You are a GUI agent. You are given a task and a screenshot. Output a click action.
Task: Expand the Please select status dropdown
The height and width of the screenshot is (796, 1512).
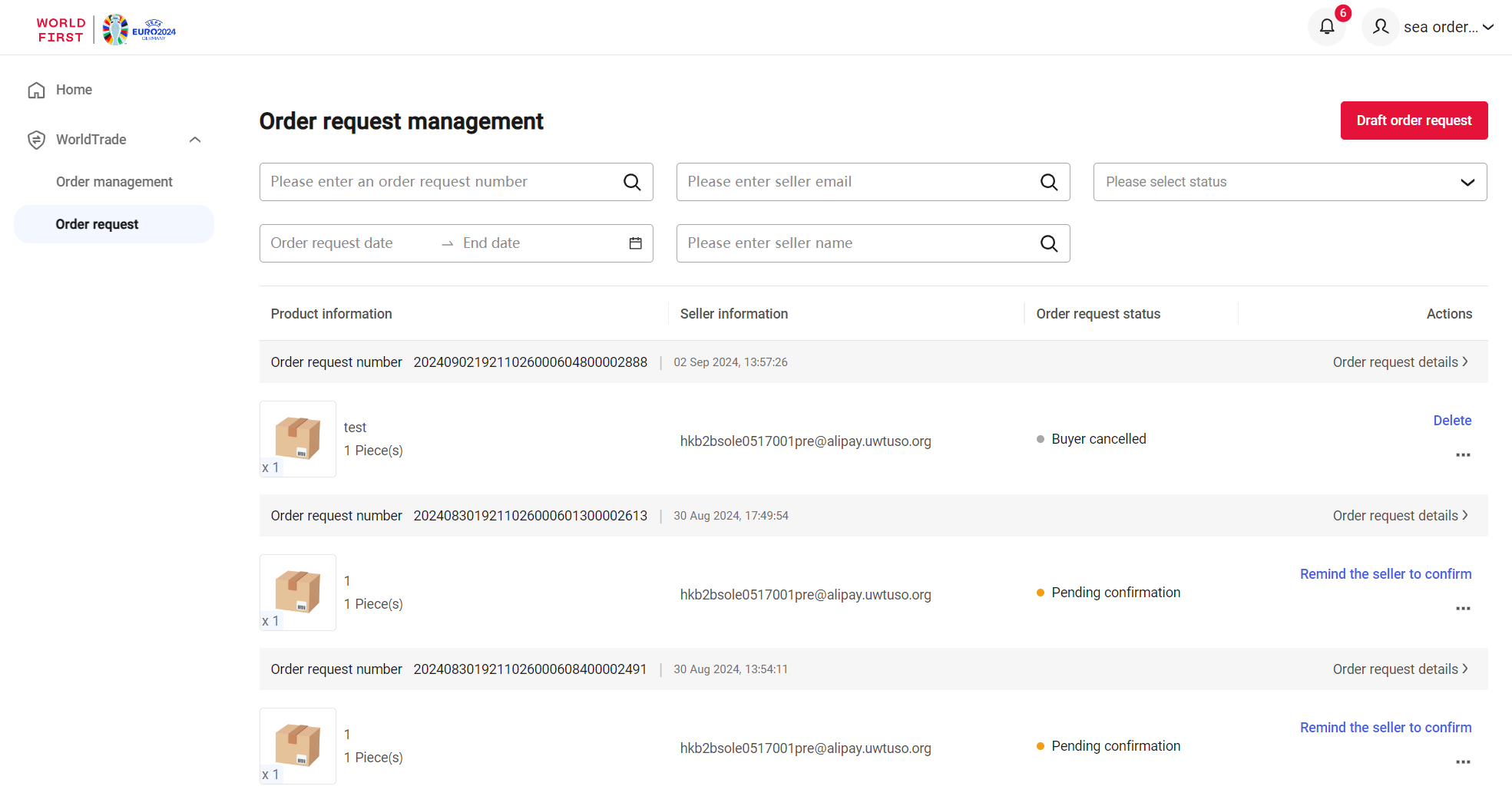click(1289, 182)
